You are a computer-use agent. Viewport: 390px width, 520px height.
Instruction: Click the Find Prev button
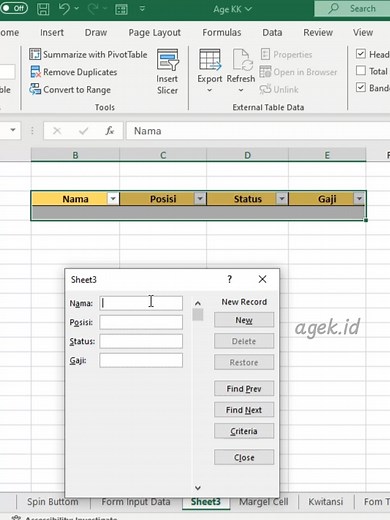[x=244, y=389]
